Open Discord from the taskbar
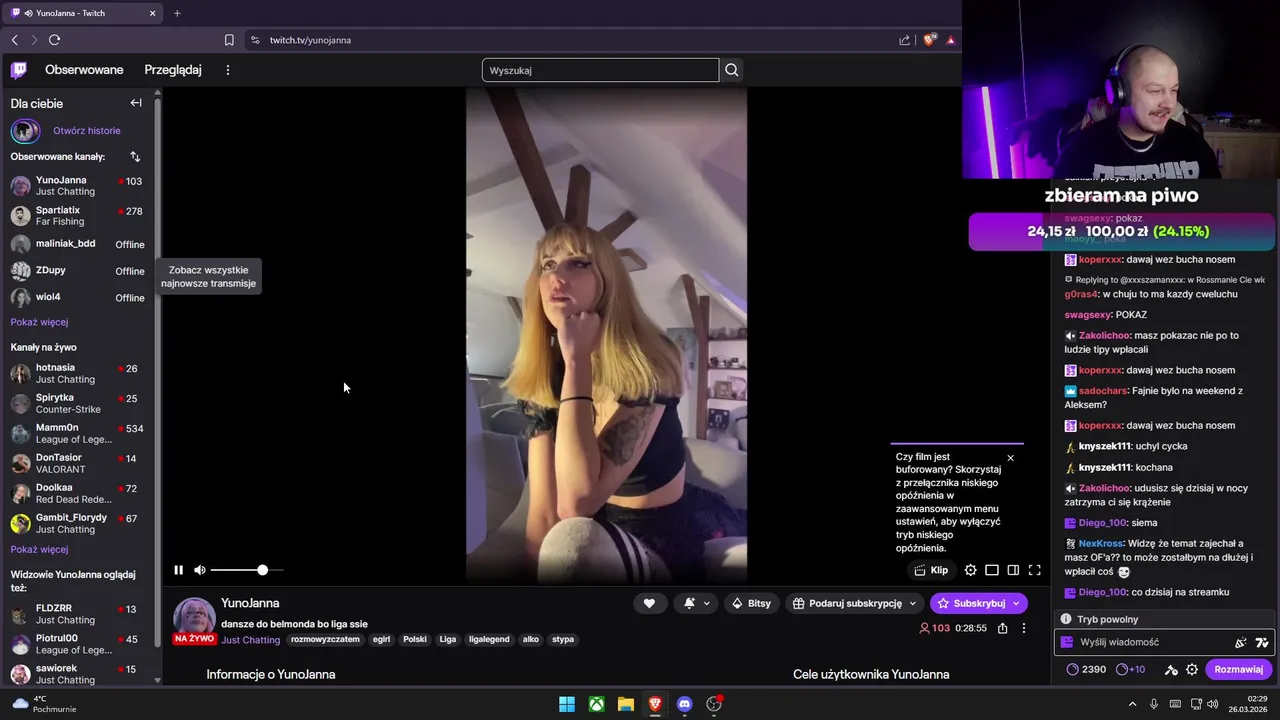1280x720 pixels. 684,704
